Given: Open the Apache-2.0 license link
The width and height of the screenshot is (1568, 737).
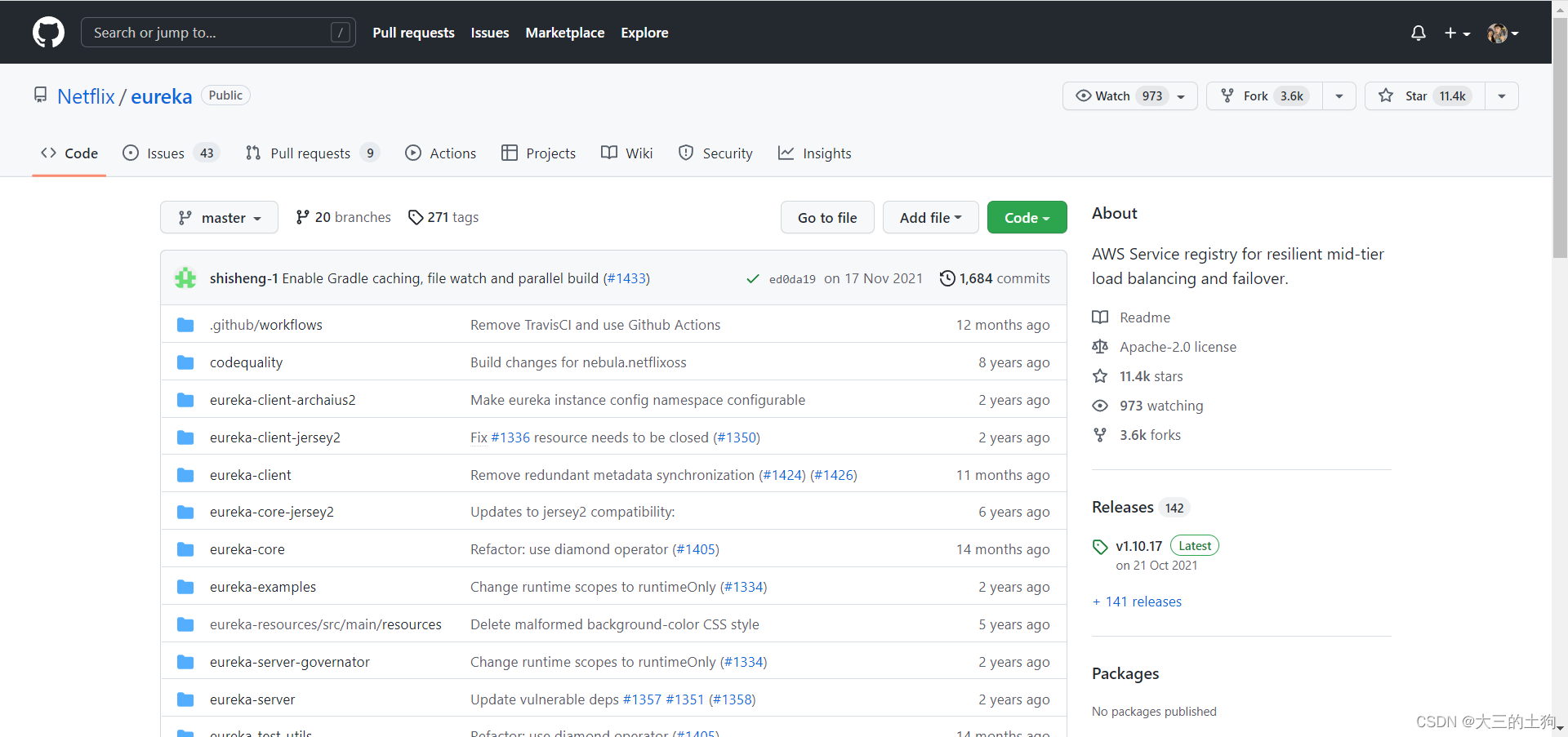Looking at the screenshot, I should (x=1165, y=347).
